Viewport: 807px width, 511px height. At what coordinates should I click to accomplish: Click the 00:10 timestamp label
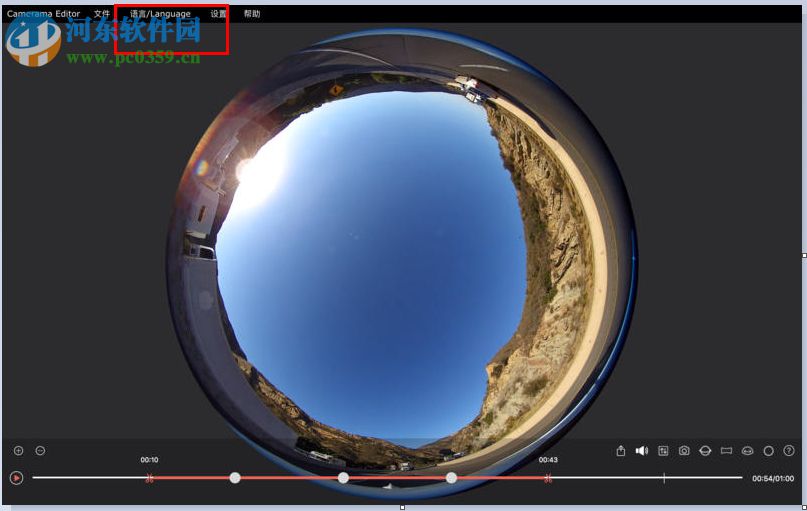(x=149, y=460)
